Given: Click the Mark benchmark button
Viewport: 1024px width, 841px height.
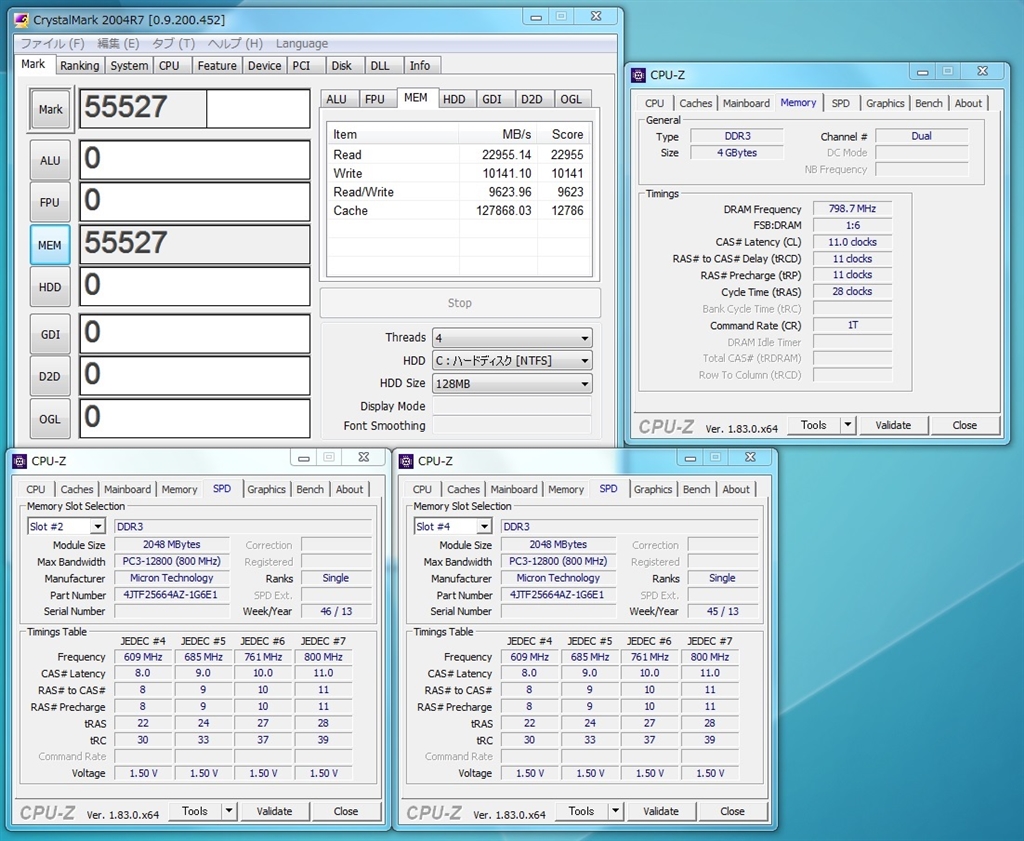Looking at the screenshot, I should (50, 110).
